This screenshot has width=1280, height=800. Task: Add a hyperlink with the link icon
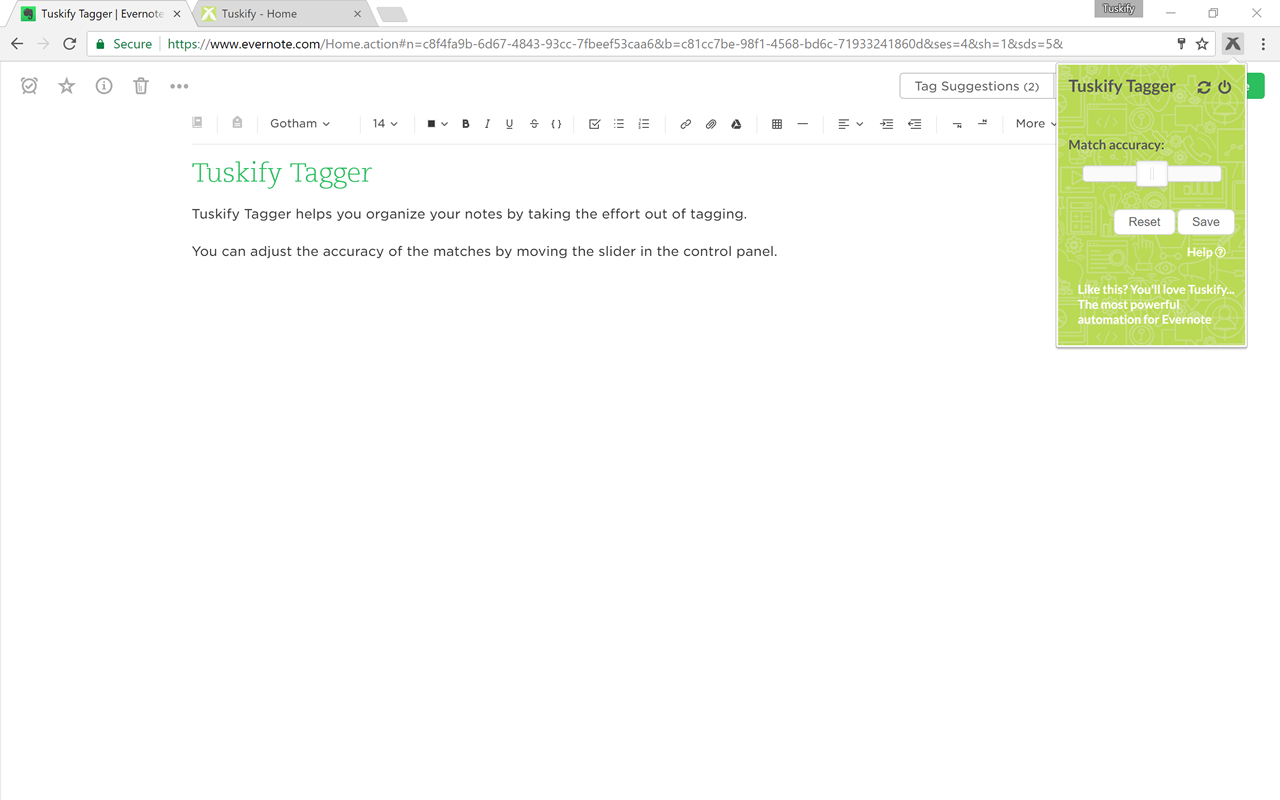(685, 124)
